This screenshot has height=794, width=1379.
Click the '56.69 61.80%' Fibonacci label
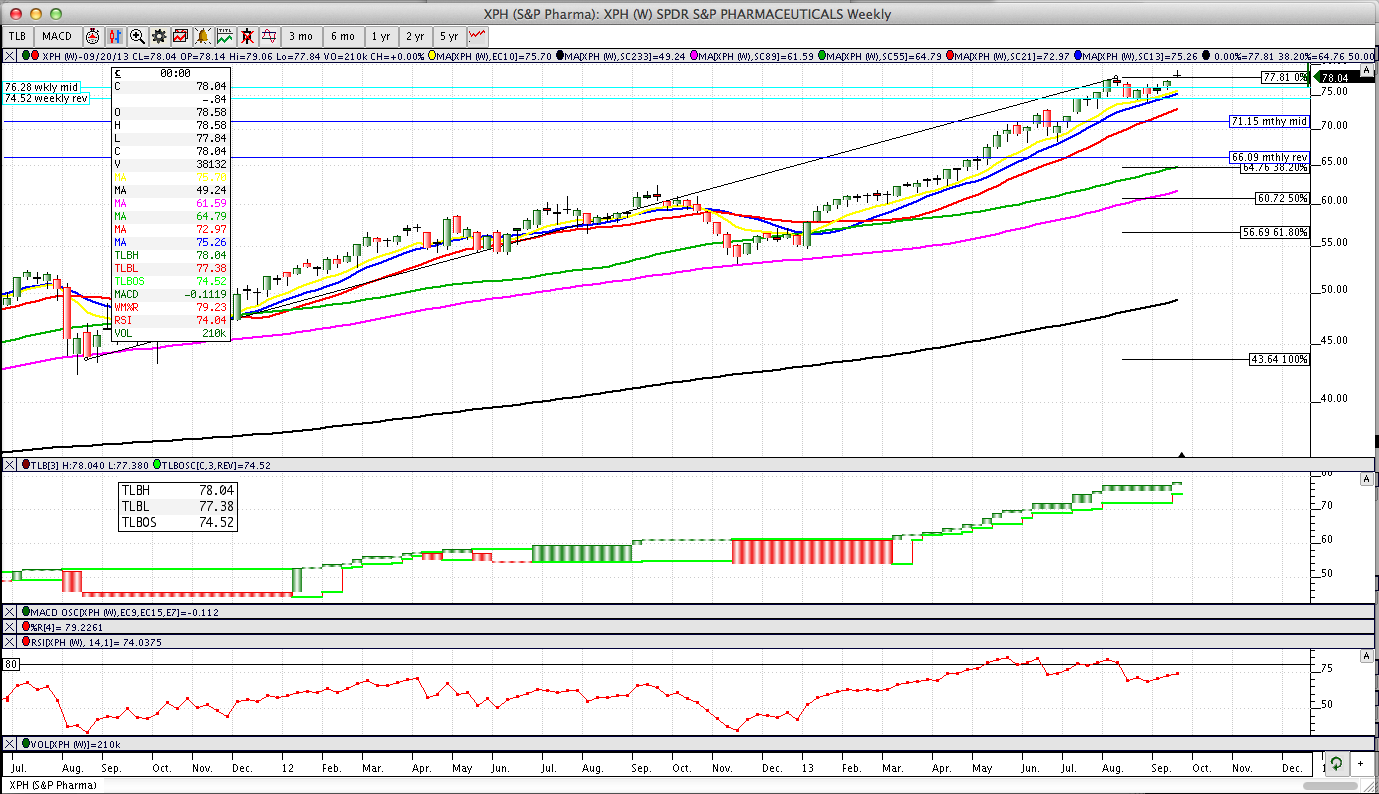1275,232
